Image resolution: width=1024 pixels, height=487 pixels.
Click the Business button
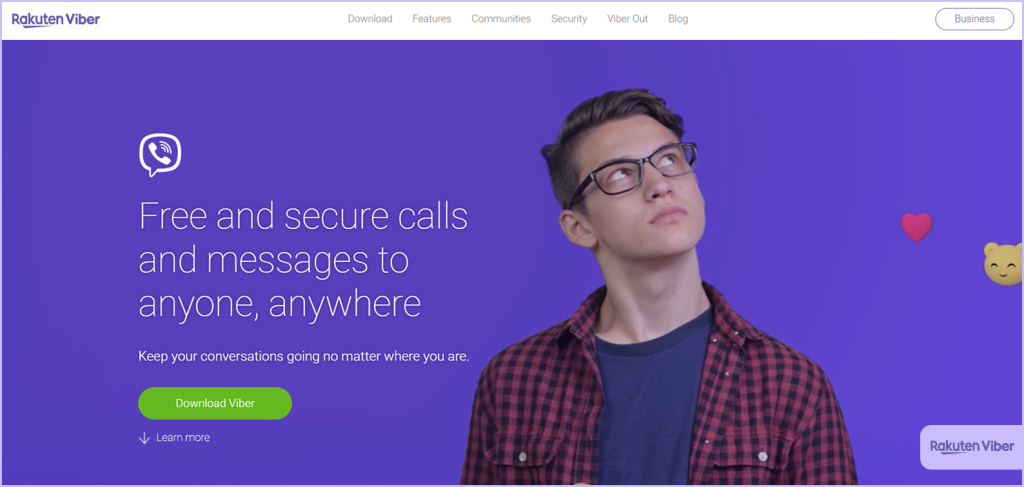tap(974, 19)
